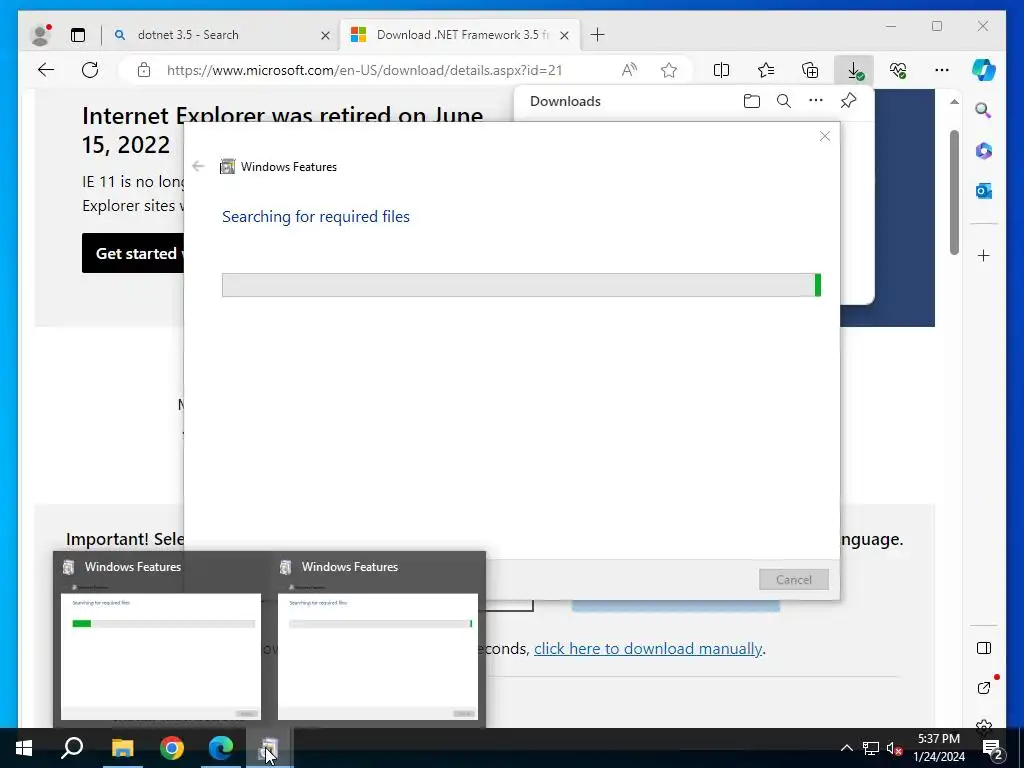Open the Favorites list
Screen dimensions: 1024x768
pos(766,70)
